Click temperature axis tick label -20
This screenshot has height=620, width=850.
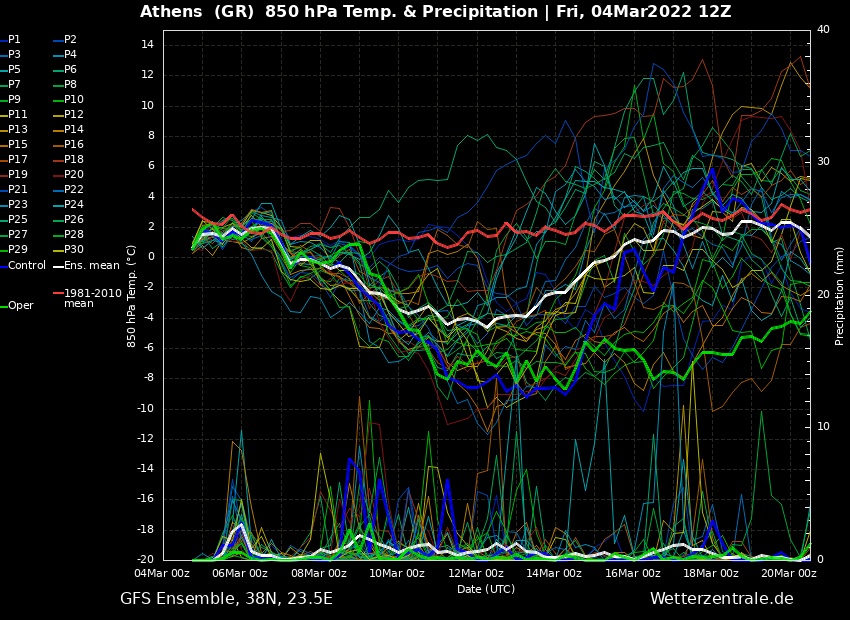pyautogui.click(x=145, y=560)
